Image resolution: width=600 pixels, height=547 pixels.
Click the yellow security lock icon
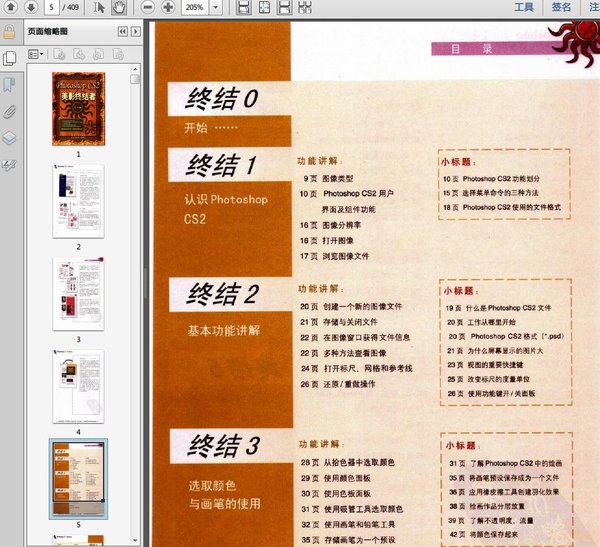(9, 32)
